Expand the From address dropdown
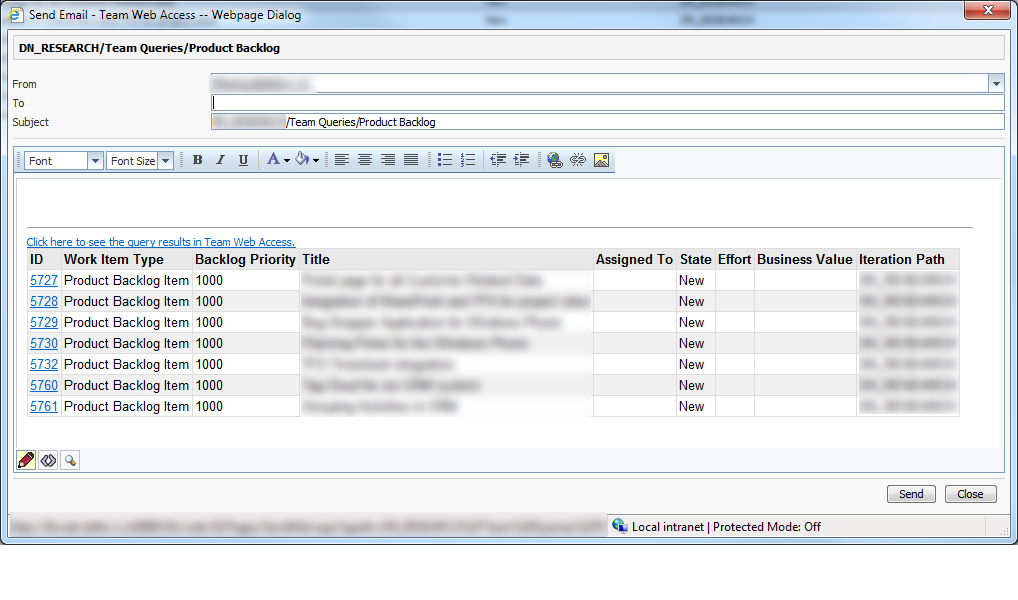This screenshot has width=1018, height=600. (996, 83)
